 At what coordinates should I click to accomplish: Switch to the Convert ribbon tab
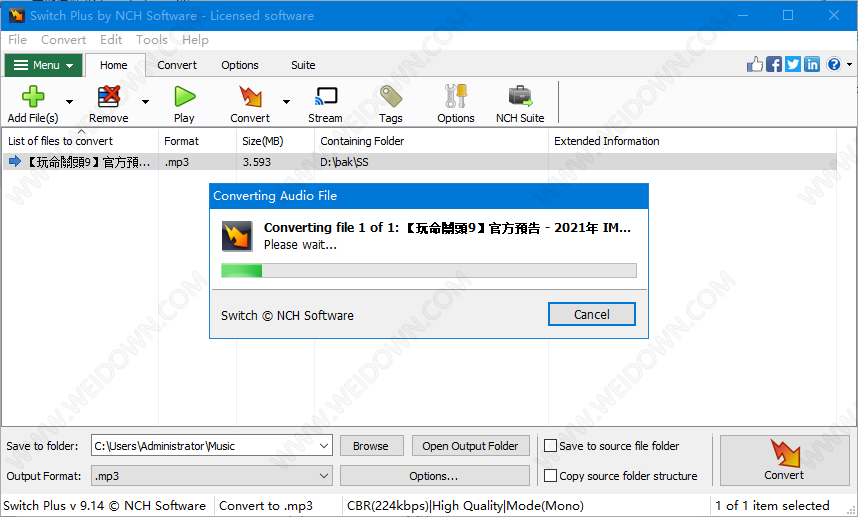[177, 65]
